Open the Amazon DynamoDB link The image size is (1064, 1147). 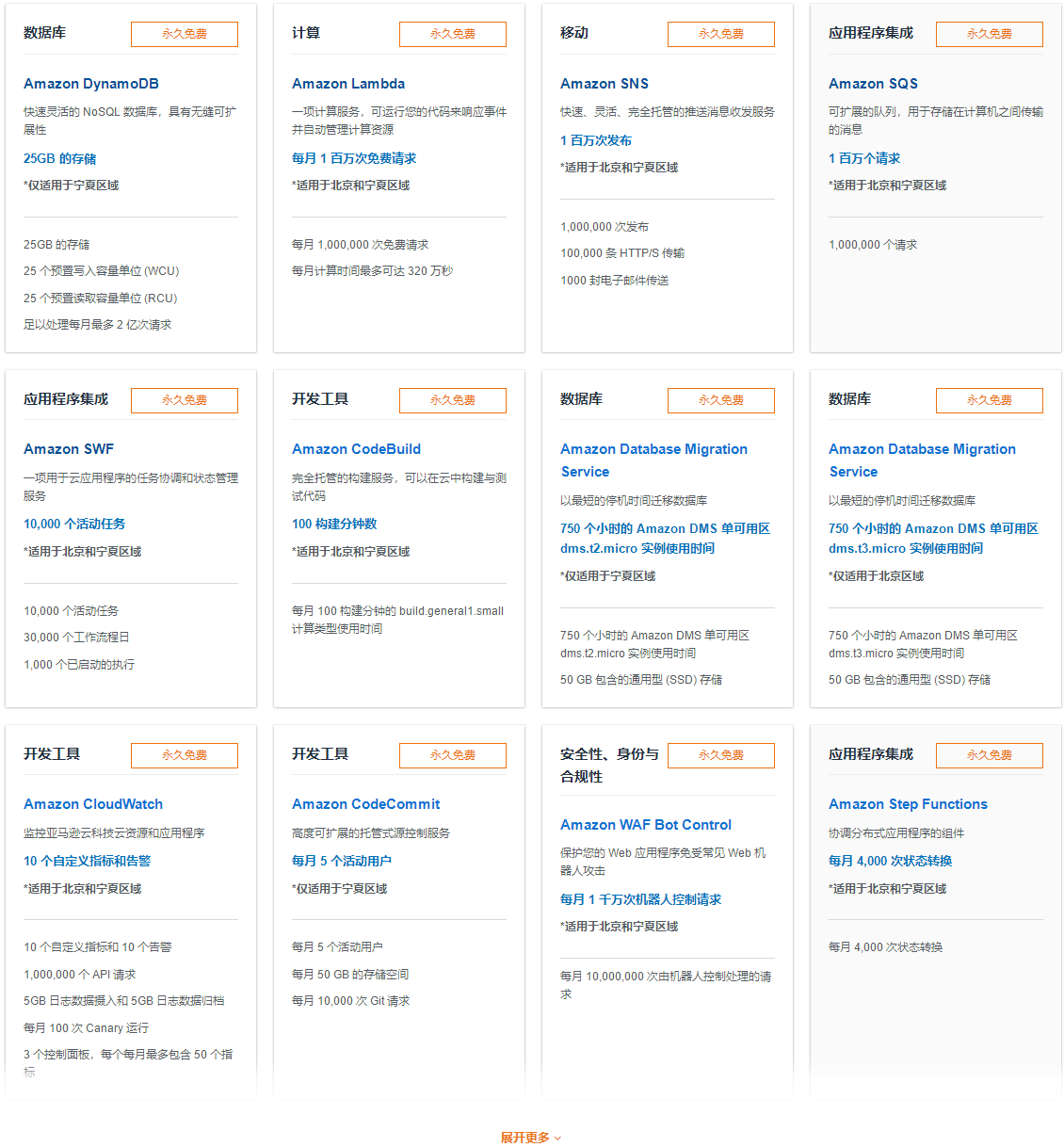tap(91, 84)
